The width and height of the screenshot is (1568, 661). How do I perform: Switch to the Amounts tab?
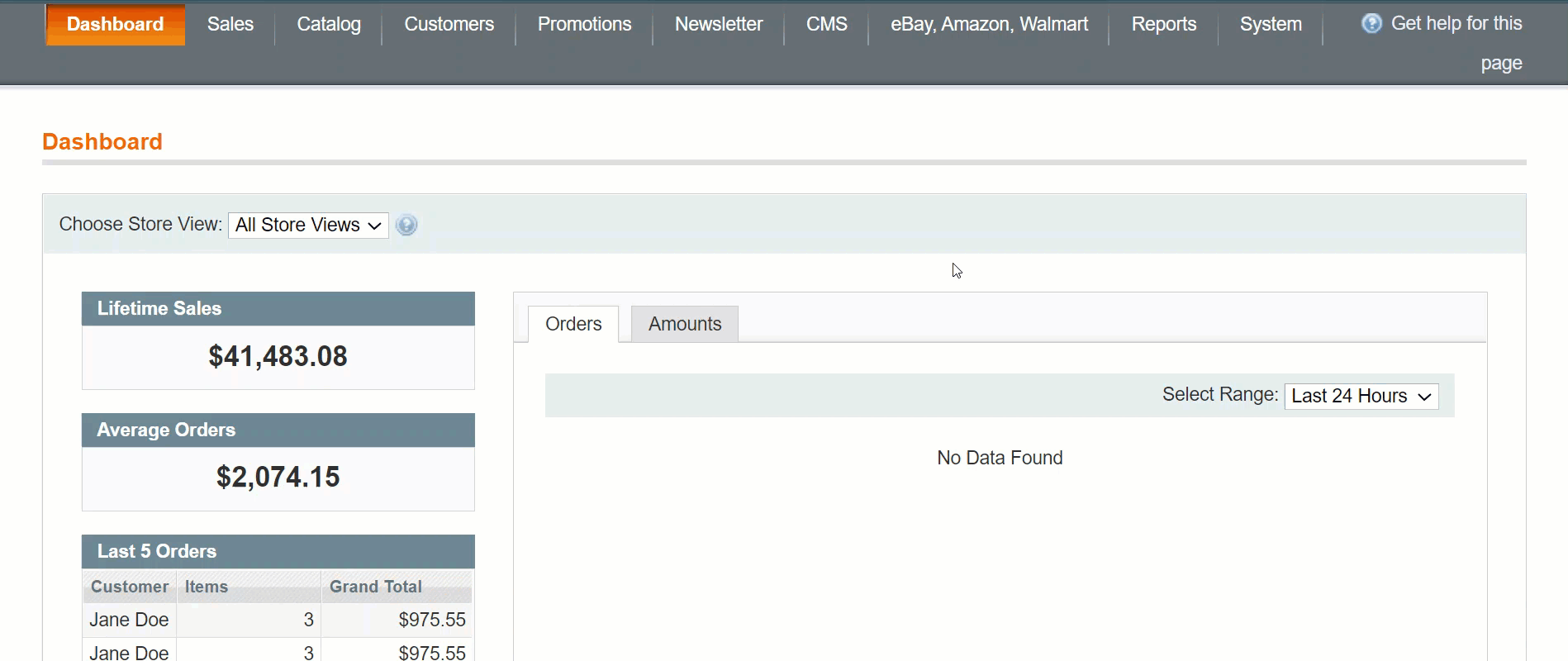click(684, 324)
